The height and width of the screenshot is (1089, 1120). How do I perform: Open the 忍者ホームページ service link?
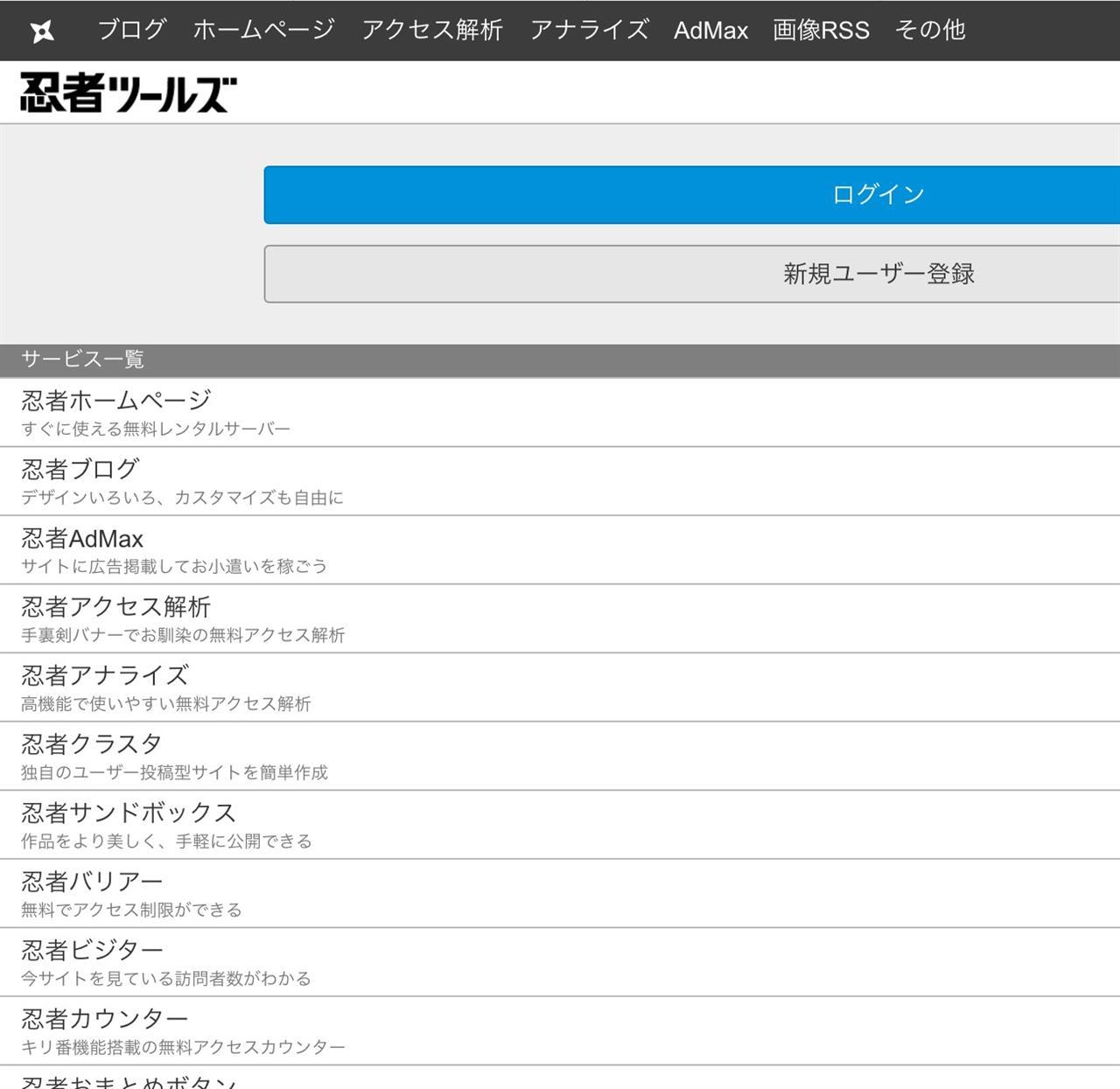(560, 412)
